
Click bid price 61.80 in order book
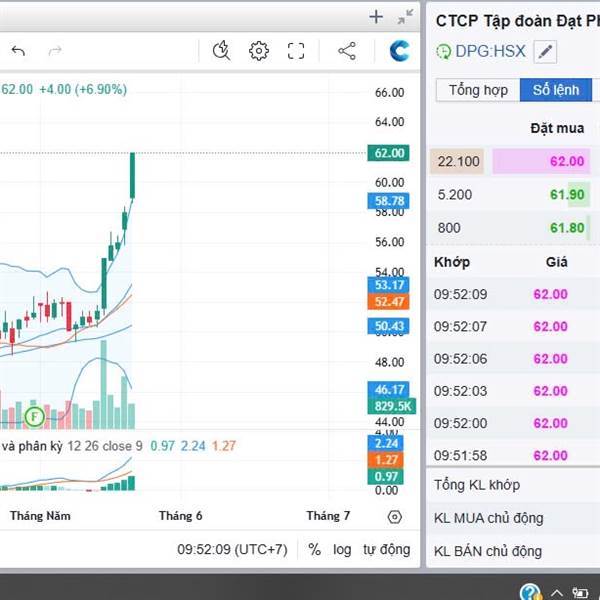(x=567, y=228)
